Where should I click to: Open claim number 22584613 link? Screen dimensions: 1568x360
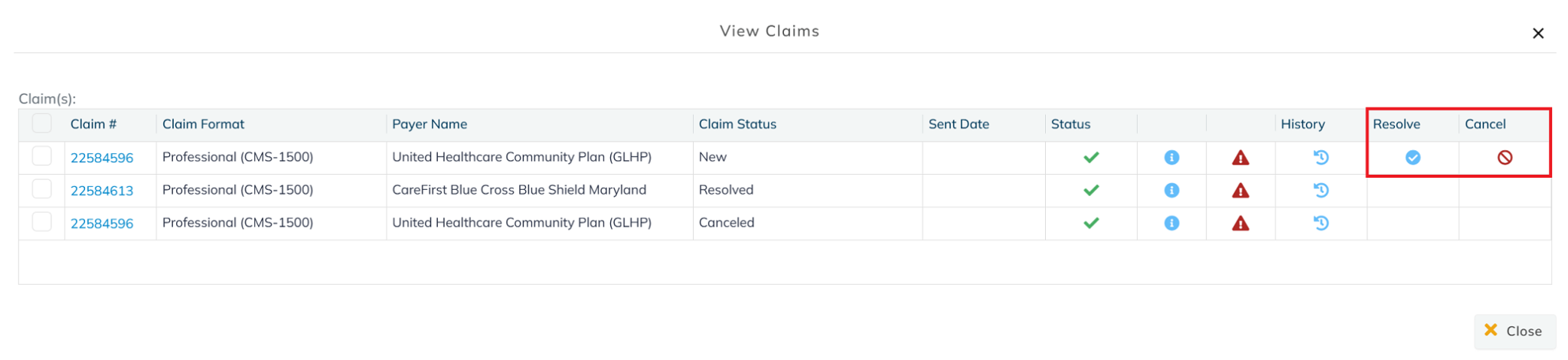click(102, 191)
